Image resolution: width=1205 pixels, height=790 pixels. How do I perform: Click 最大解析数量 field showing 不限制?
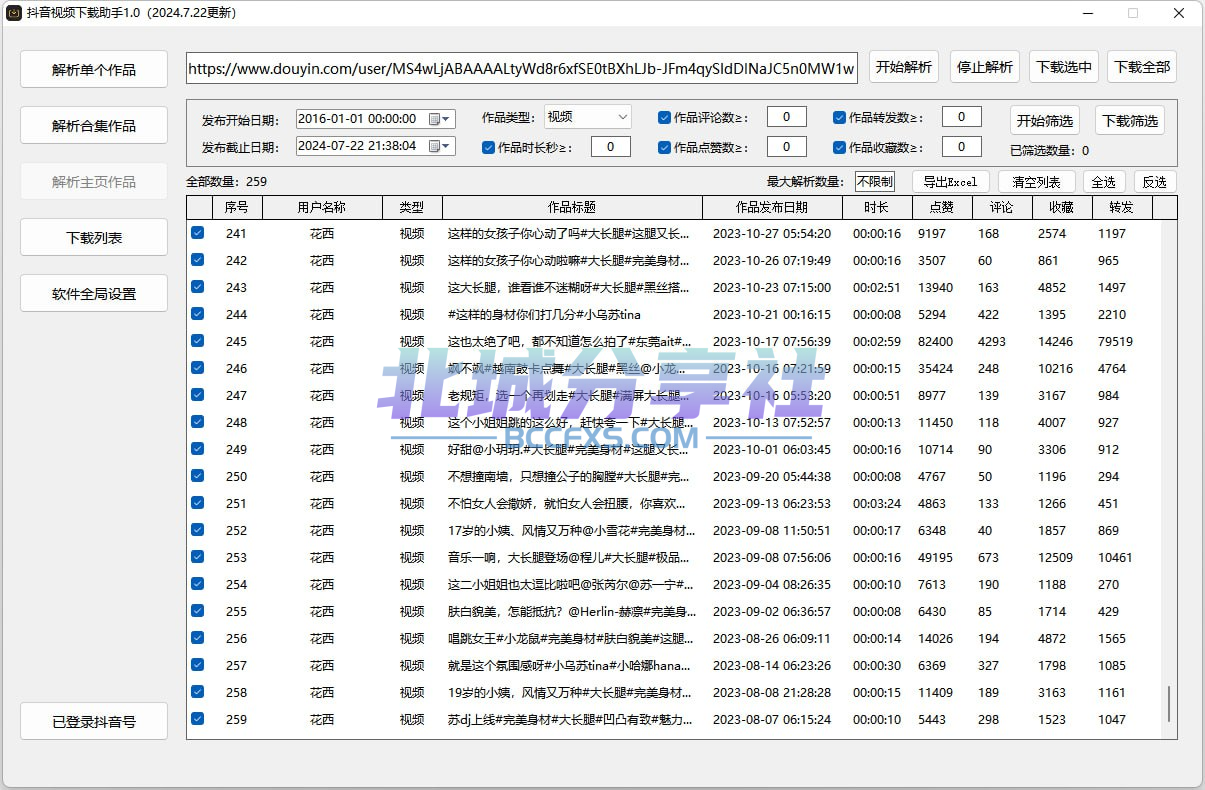click(875, 182)
